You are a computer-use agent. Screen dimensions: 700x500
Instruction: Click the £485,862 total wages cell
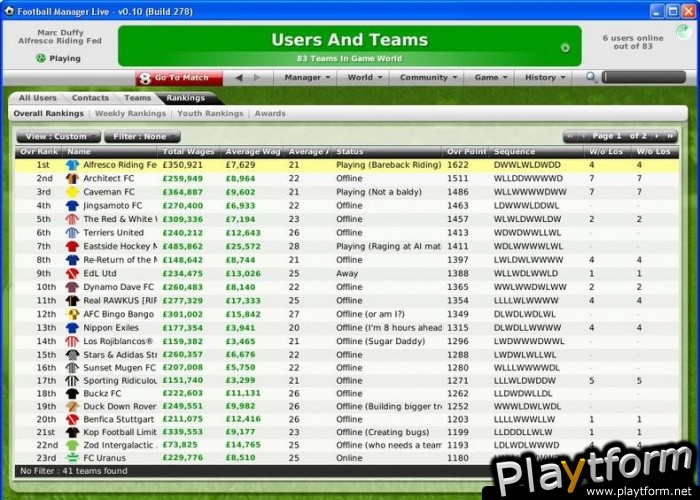(183, 246)
